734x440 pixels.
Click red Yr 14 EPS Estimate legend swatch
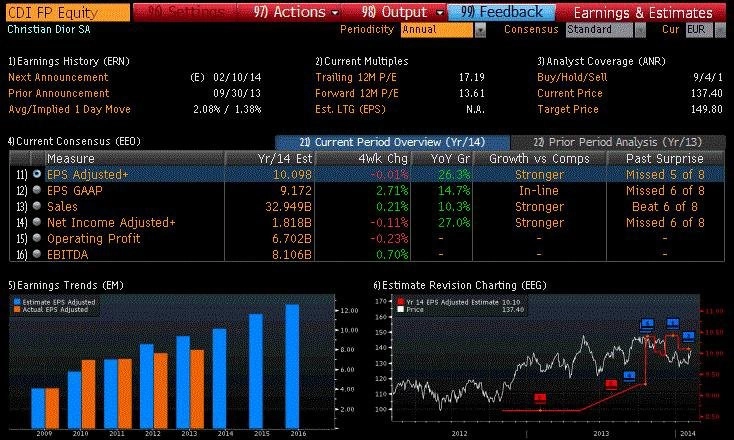click(x=400, y=302)
